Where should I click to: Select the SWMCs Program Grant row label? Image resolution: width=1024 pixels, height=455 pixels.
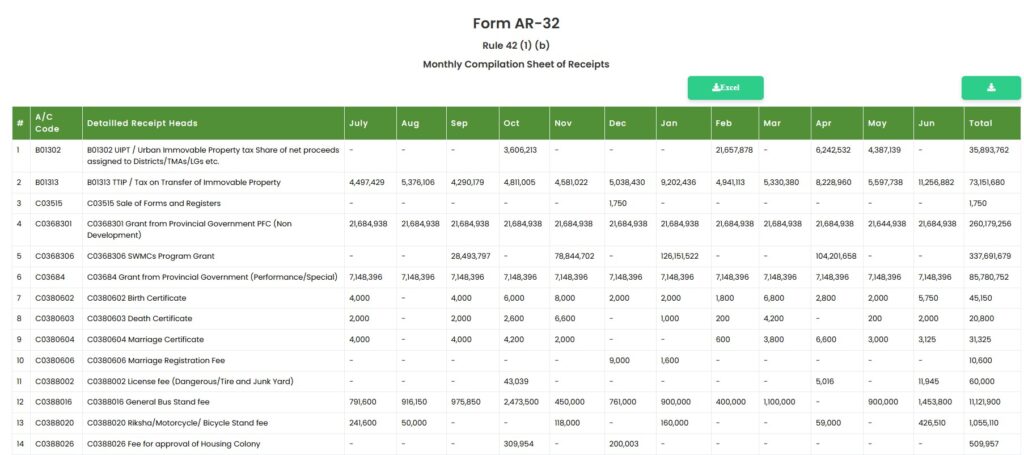(x=151, y=257)
